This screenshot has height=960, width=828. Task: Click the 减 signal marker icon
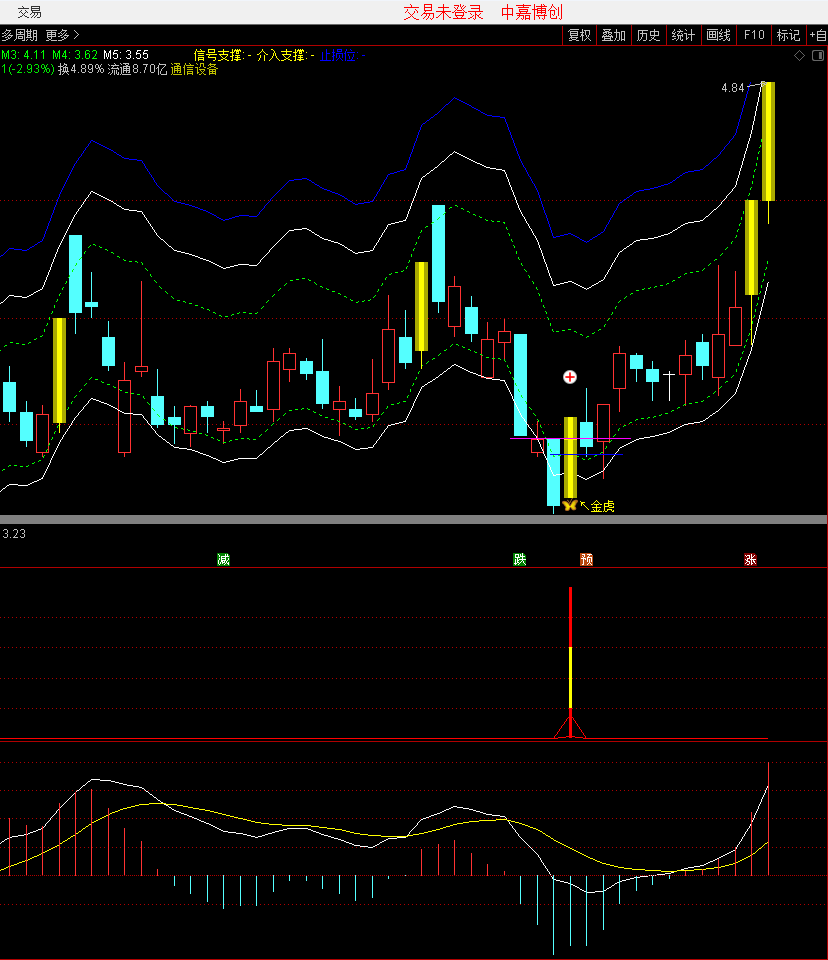tap(224, 559)
